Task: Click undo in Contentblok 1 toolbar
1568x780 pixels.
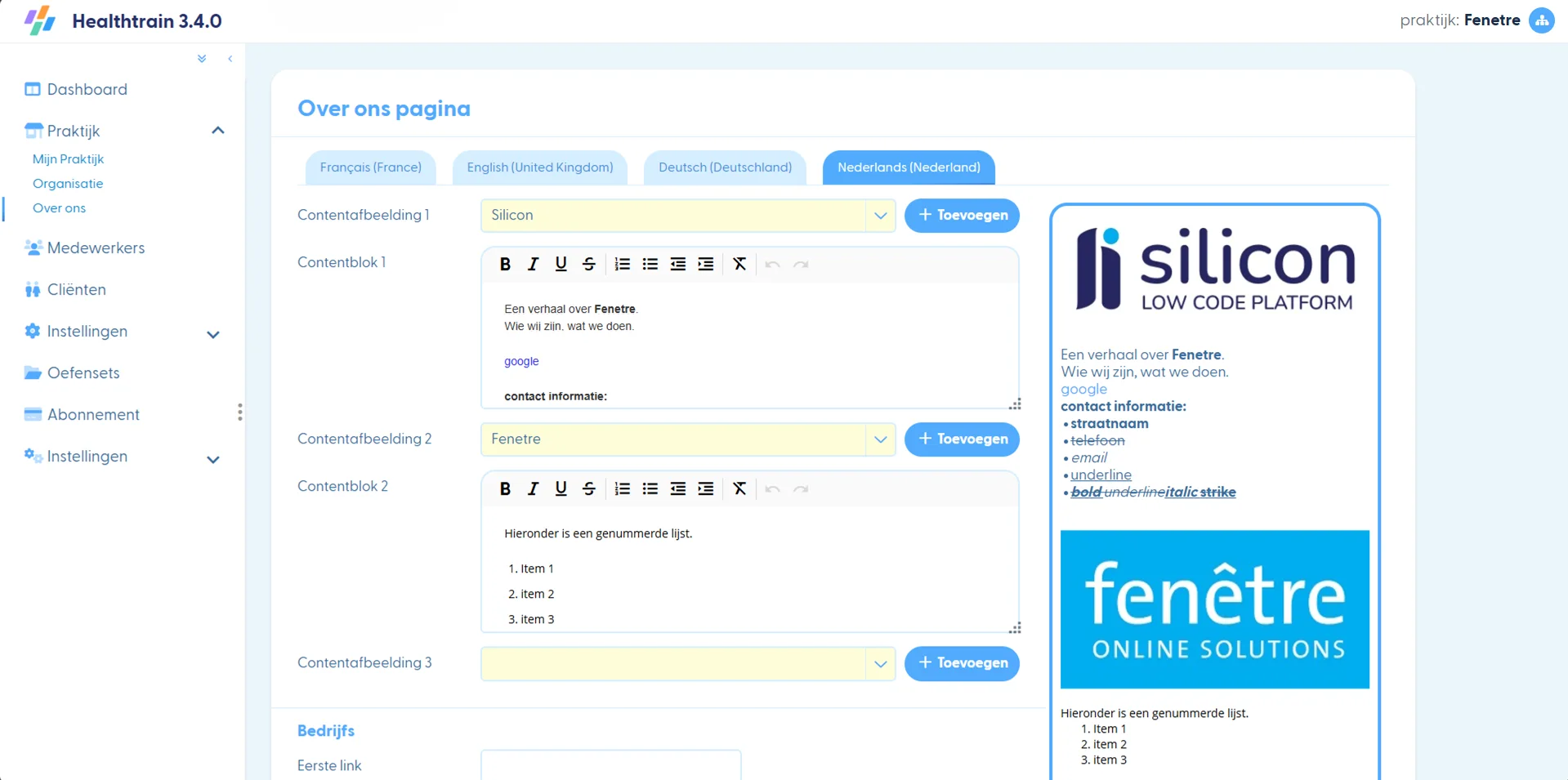Action: (773, 264)
